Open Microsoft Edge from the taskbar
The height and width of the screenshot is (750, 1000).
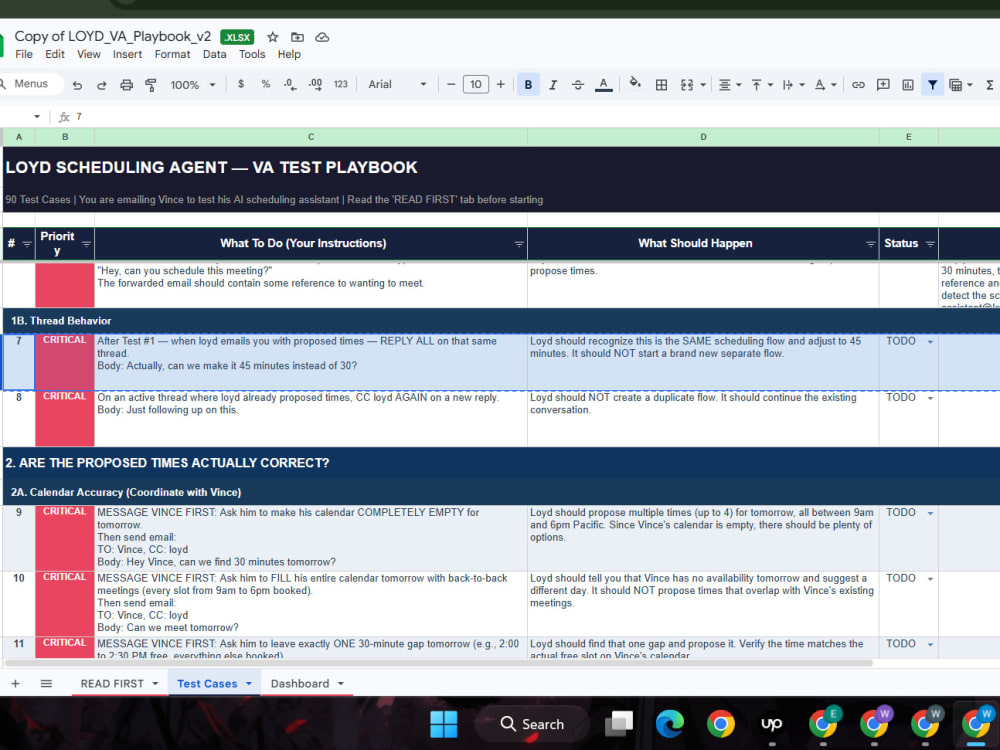tap(670, 724)
